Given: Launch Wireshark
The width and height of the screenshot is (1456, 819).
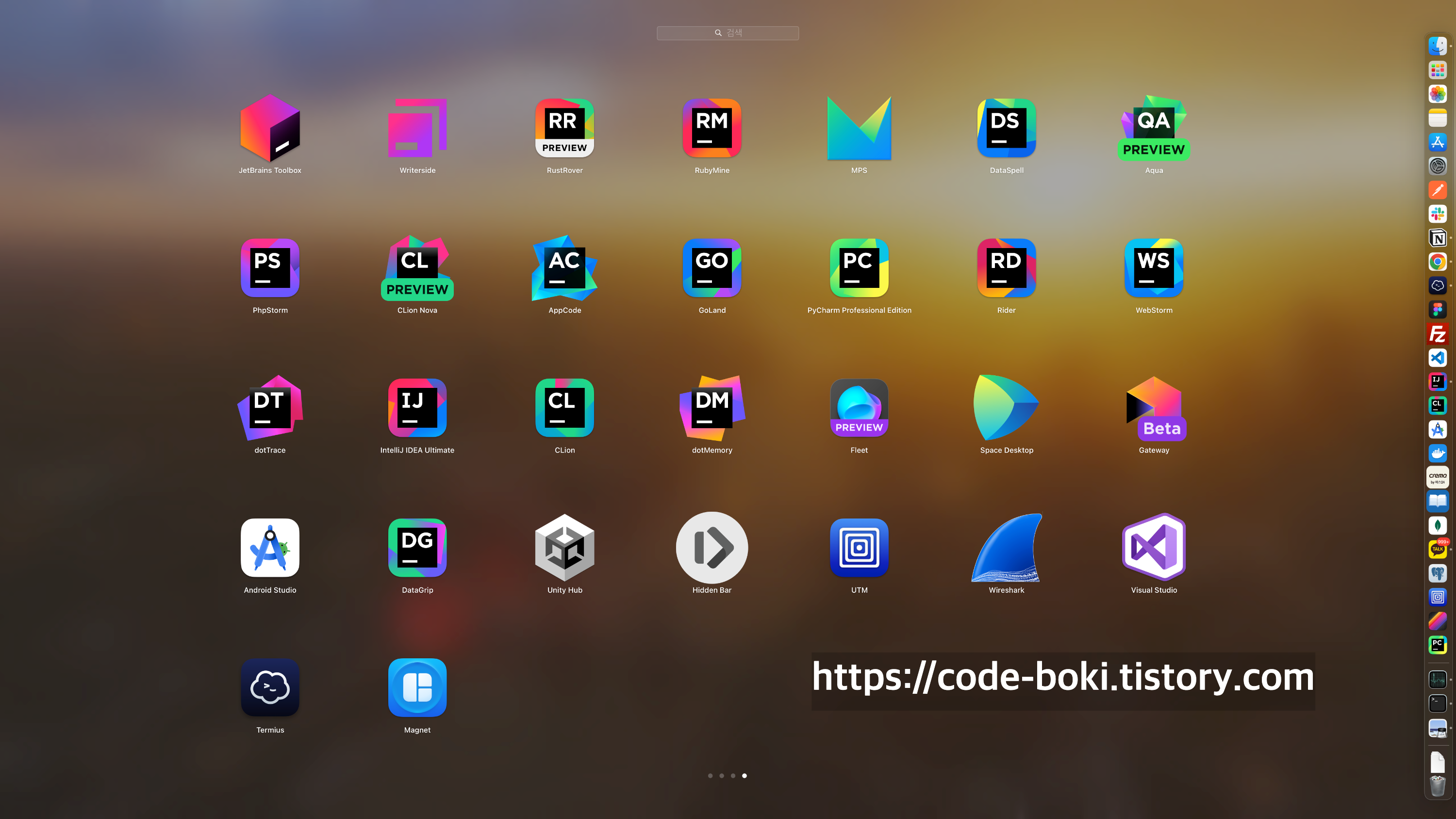Looking at the screenshot, I should point(1006,548).
